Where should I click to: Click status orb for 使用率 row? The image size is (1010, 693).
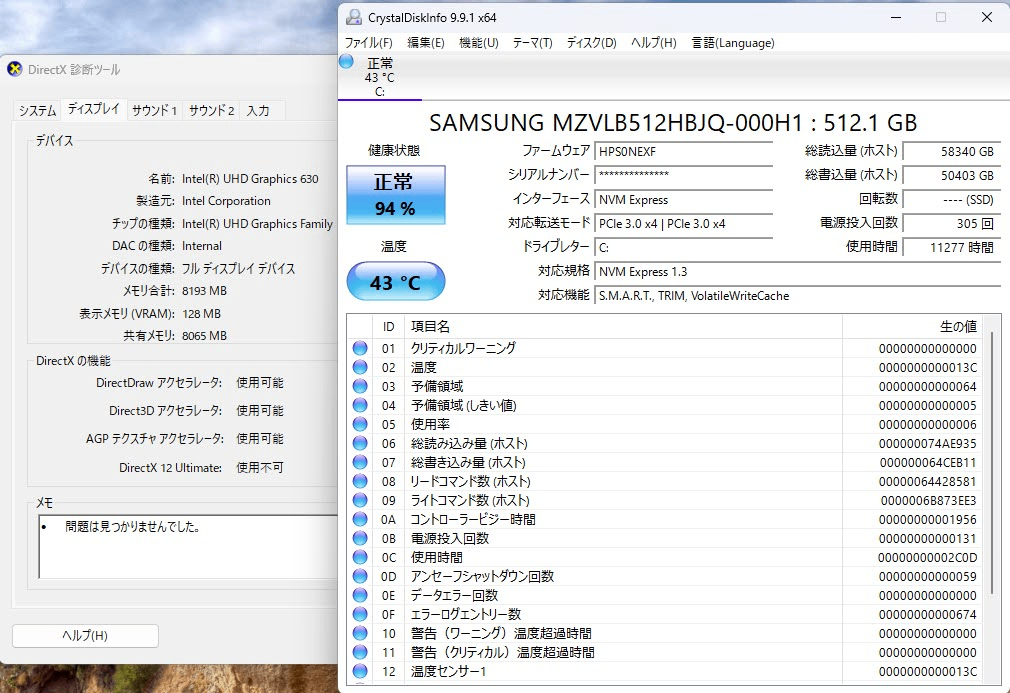[x=360, y=424]
